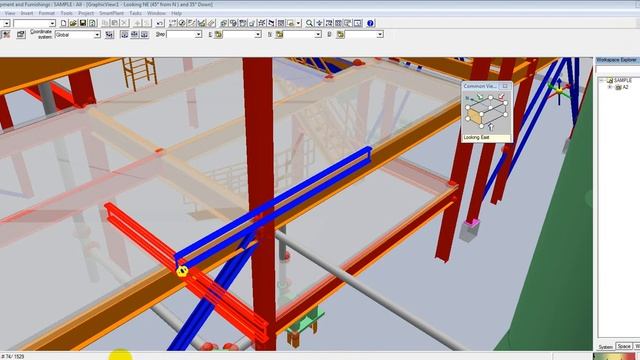The image size is (640, 360).
Task: Open Help via blue question mark icon
Action: click(x=370, y=23)
